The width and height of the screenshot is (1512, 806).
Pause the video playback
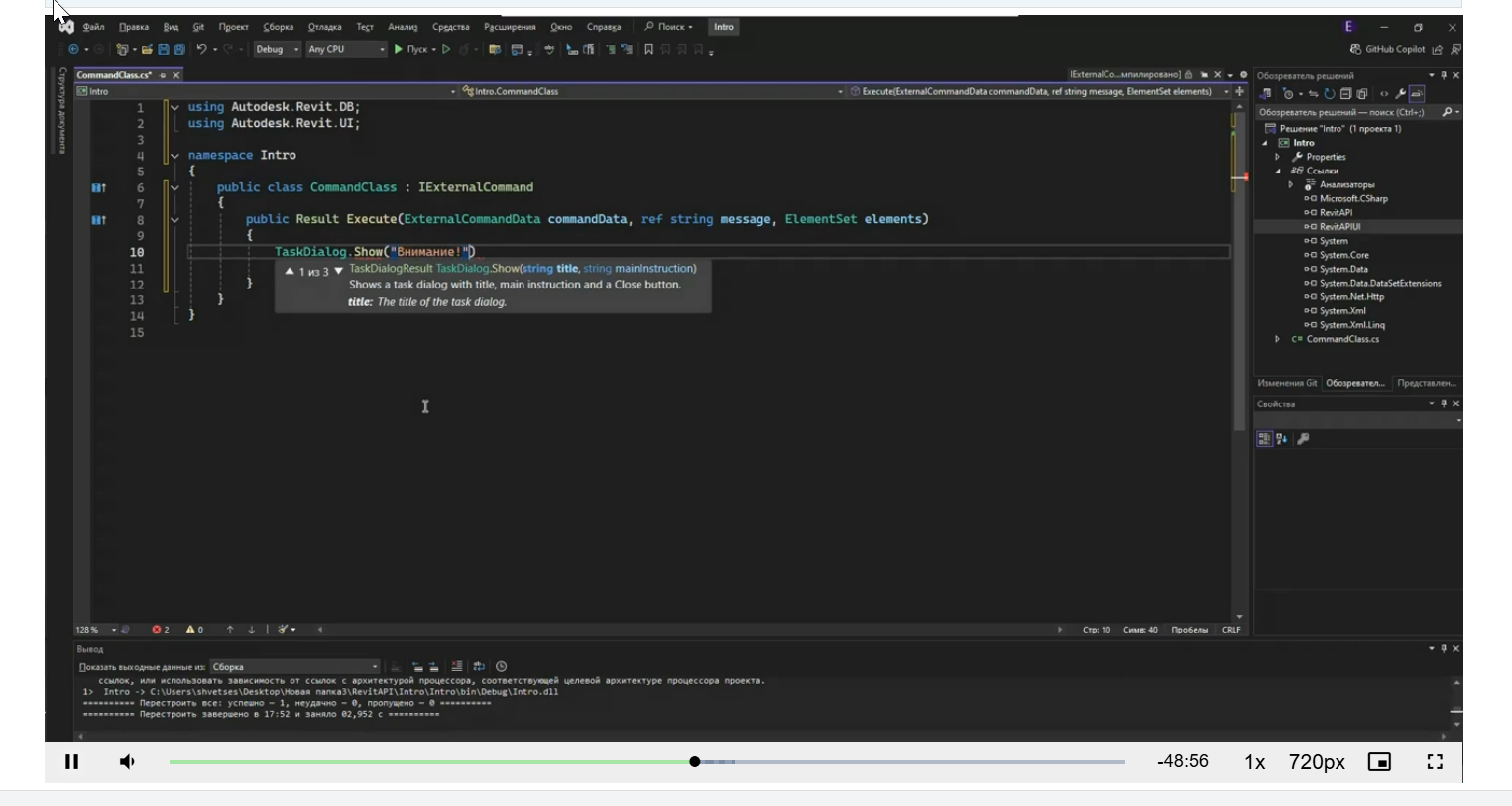pyautogui.click(x=72, y=762)
